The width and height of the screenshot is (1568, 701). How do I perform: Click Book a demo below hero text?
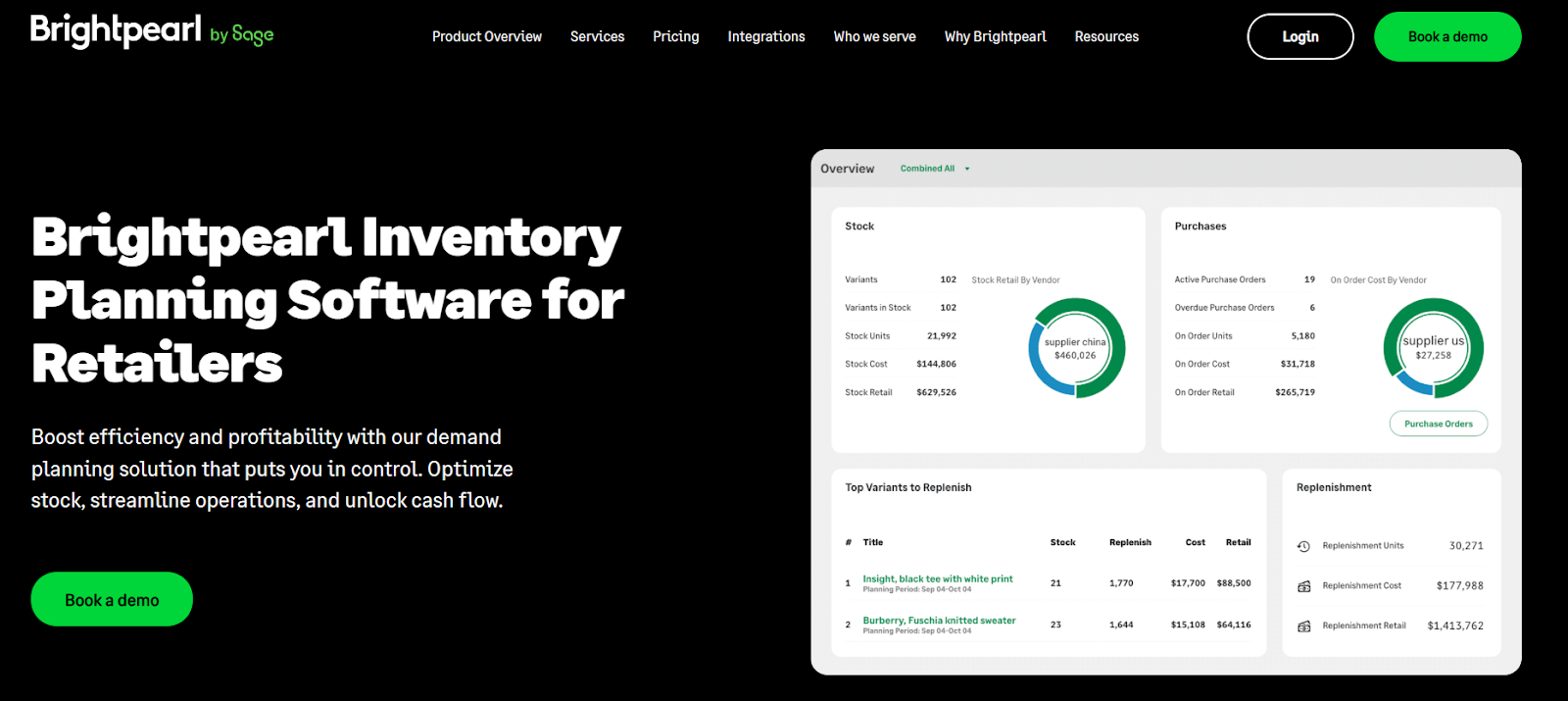[x=112, y=599]
